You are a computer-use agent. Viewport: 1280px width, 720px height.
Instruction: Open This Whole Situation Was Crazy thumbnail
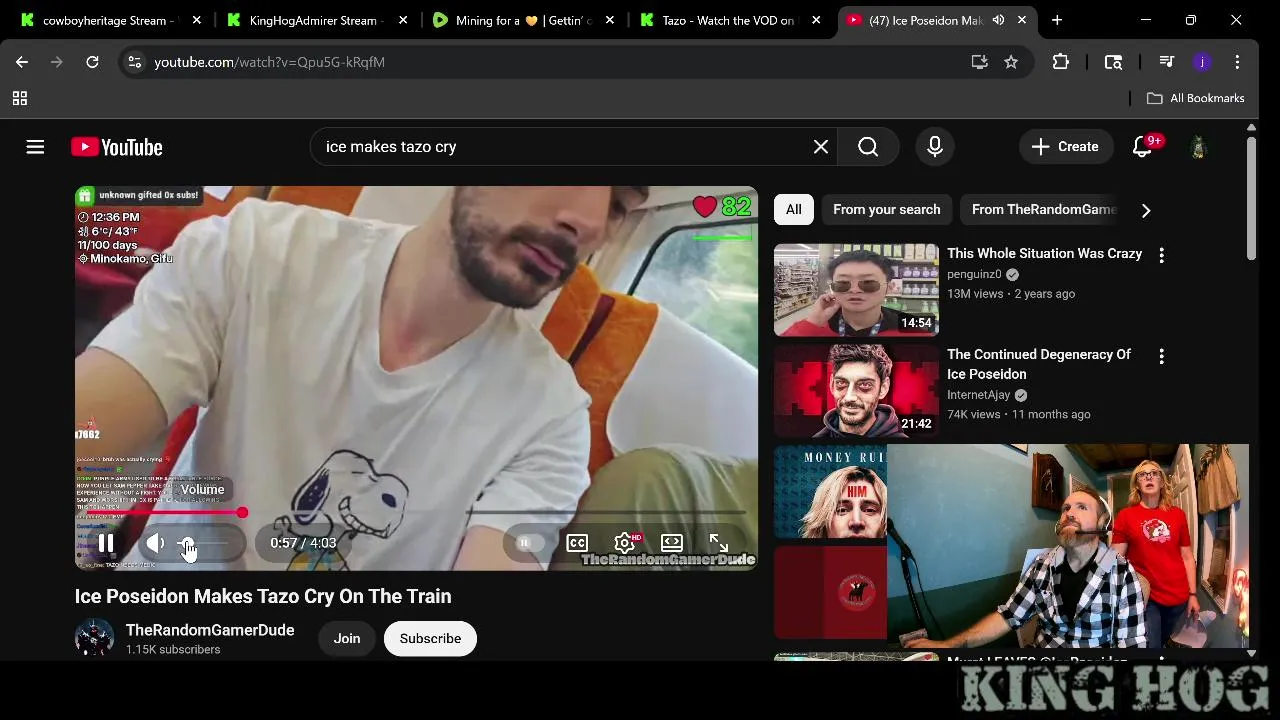856,290
